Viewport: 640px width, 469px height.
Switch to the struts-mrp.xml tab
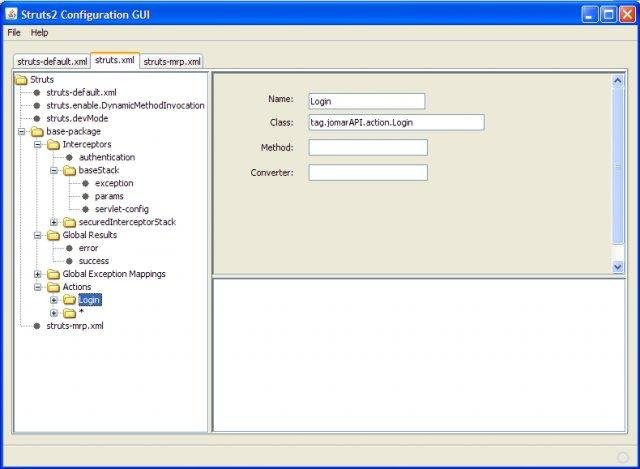click(172, 62)
